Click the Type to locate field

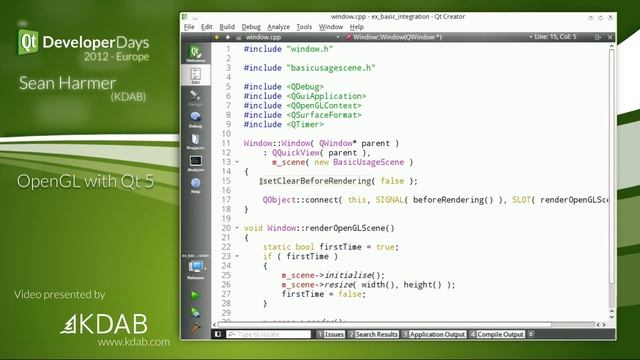269,334
